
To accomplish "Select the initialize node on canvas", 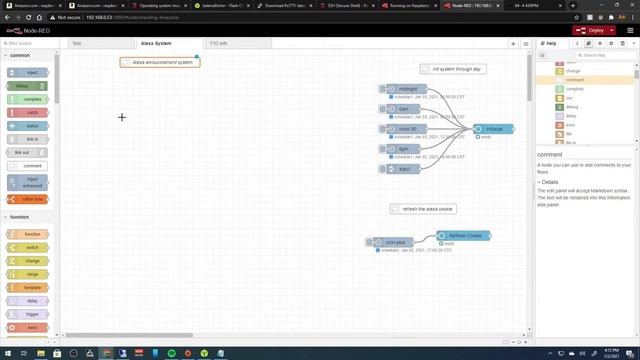I will (493, 129).
